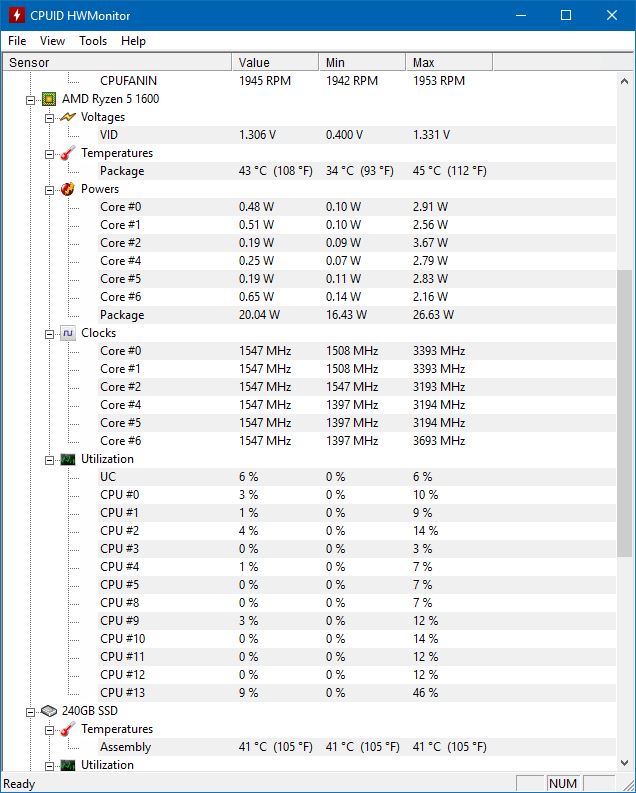Click the Max column header
This screenshot has height=793, width=636.
(x=449, y=63)
